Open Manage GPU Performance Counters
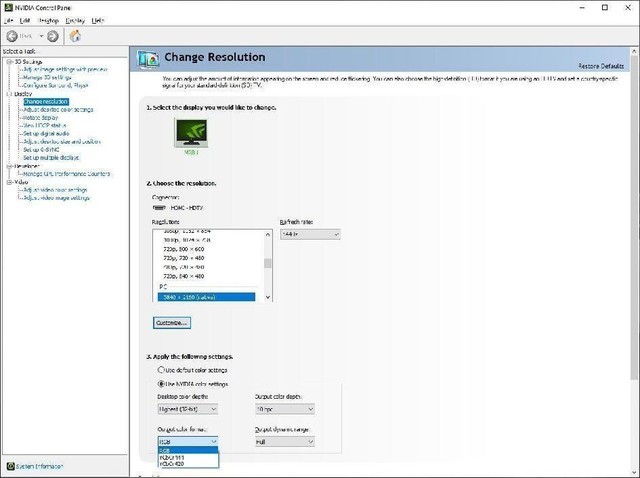 [x=67, y=174]
